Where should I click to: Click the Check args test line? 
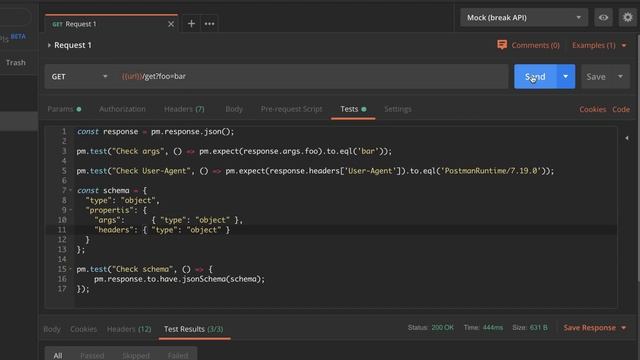click(234, 151)
